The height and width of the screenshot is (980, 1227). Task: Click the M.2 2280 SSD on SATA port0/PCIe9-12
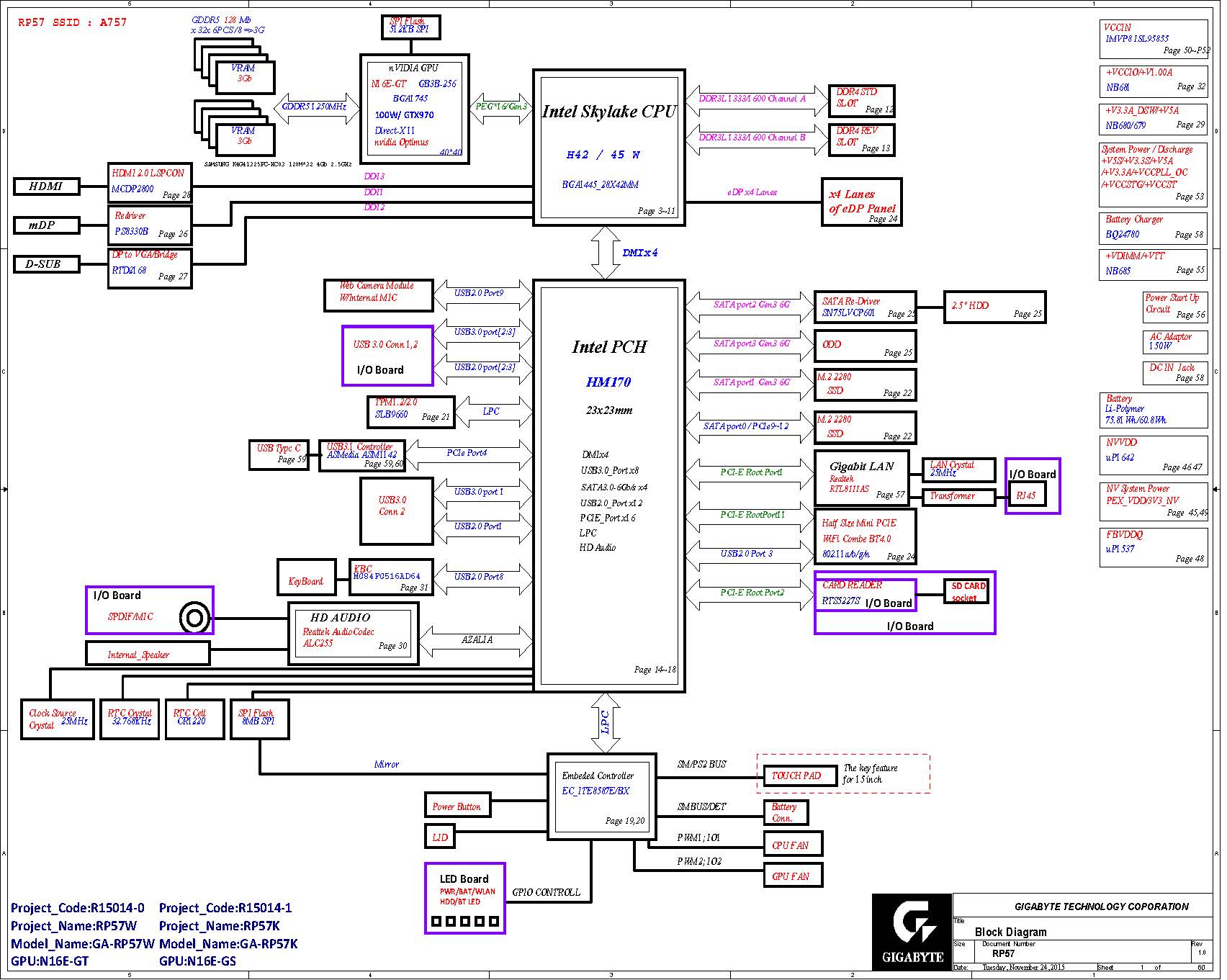click(866, 428)
